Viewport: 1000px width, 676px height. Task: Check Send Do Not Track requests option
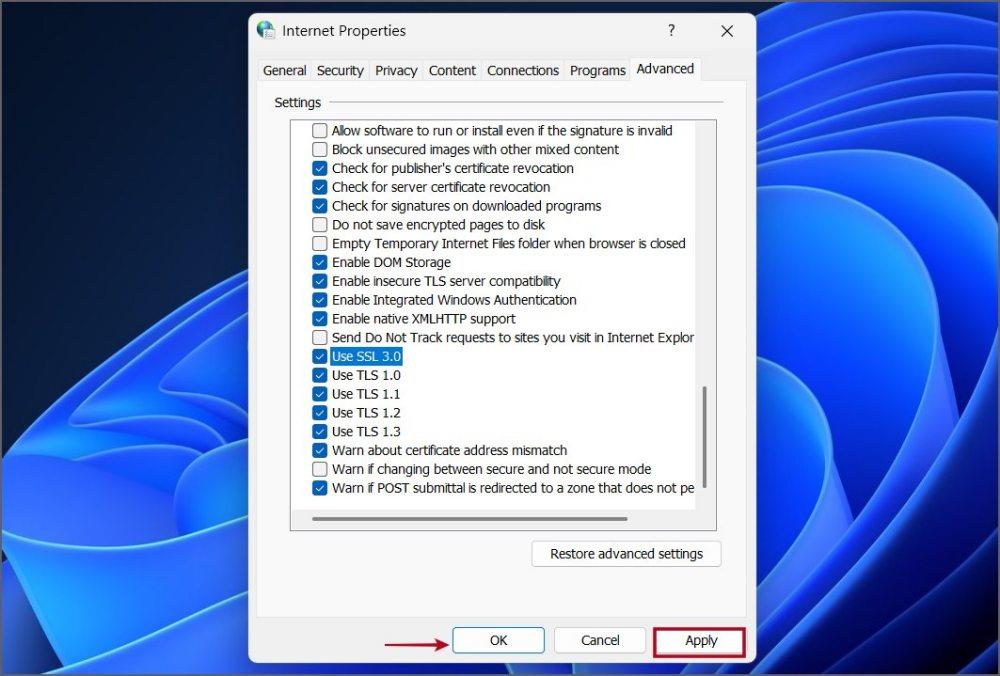pyautogui.click(x=320, y=337)
